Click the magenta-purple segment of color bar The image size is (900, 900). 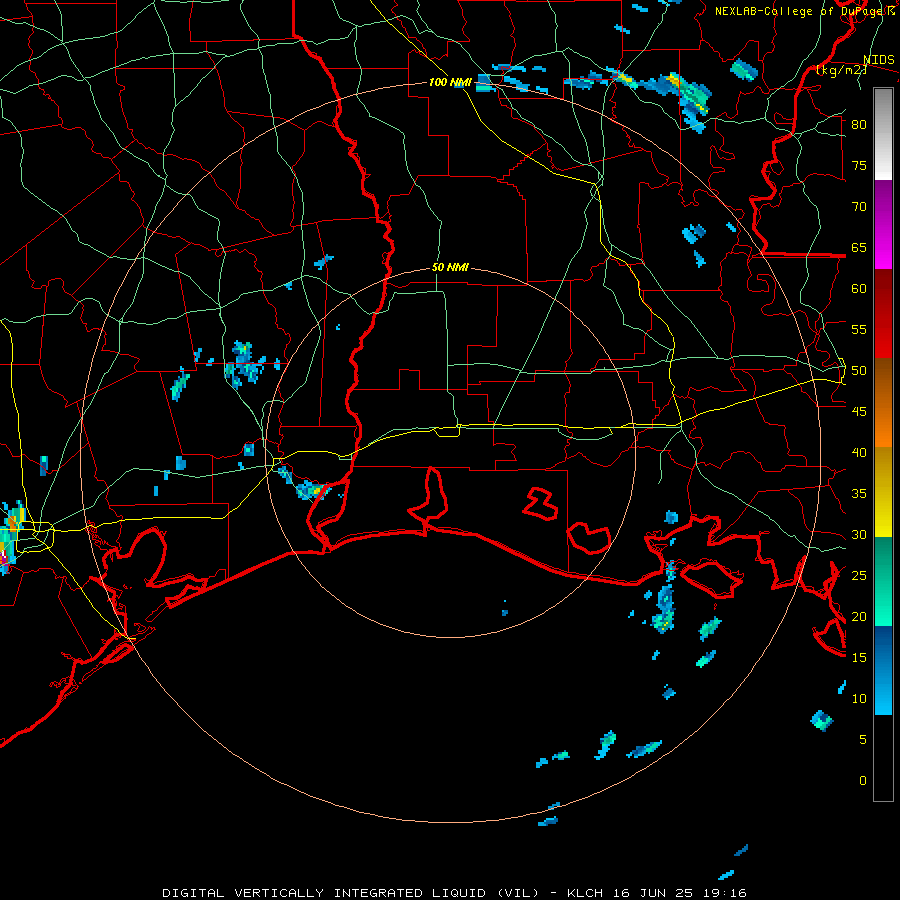(883, 224)
